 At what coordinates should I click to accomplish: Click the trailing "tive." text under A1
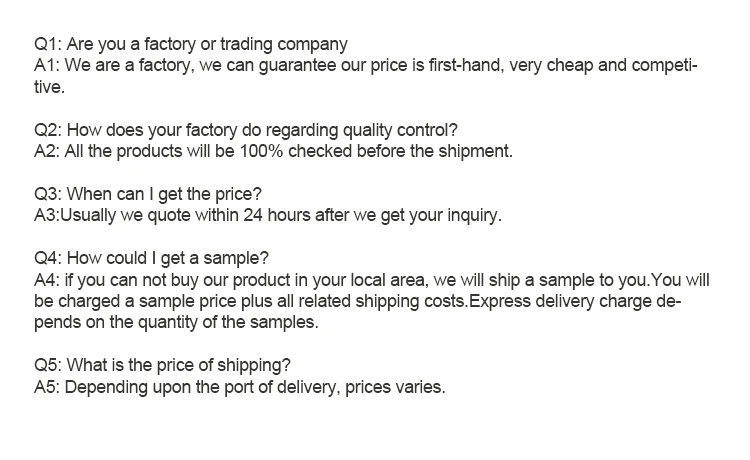point(52,88)
